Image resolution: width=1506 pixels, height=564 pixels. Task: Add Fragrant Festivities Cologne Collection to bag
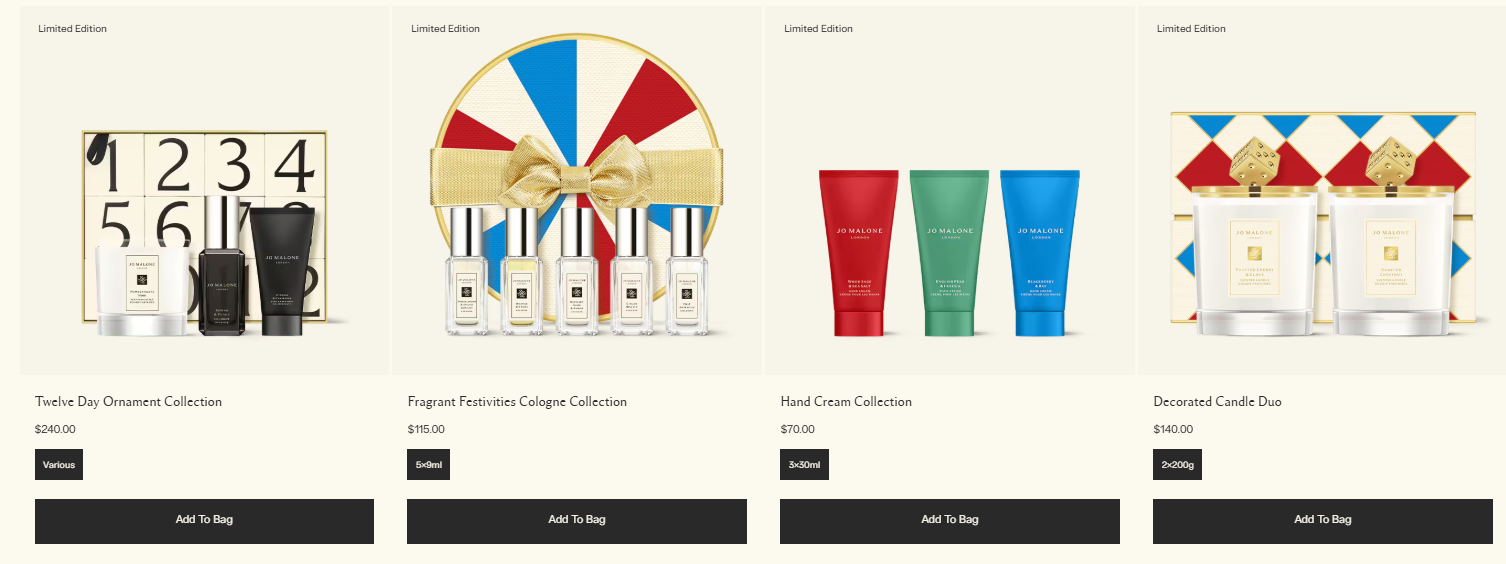click(x=577, y=521)
